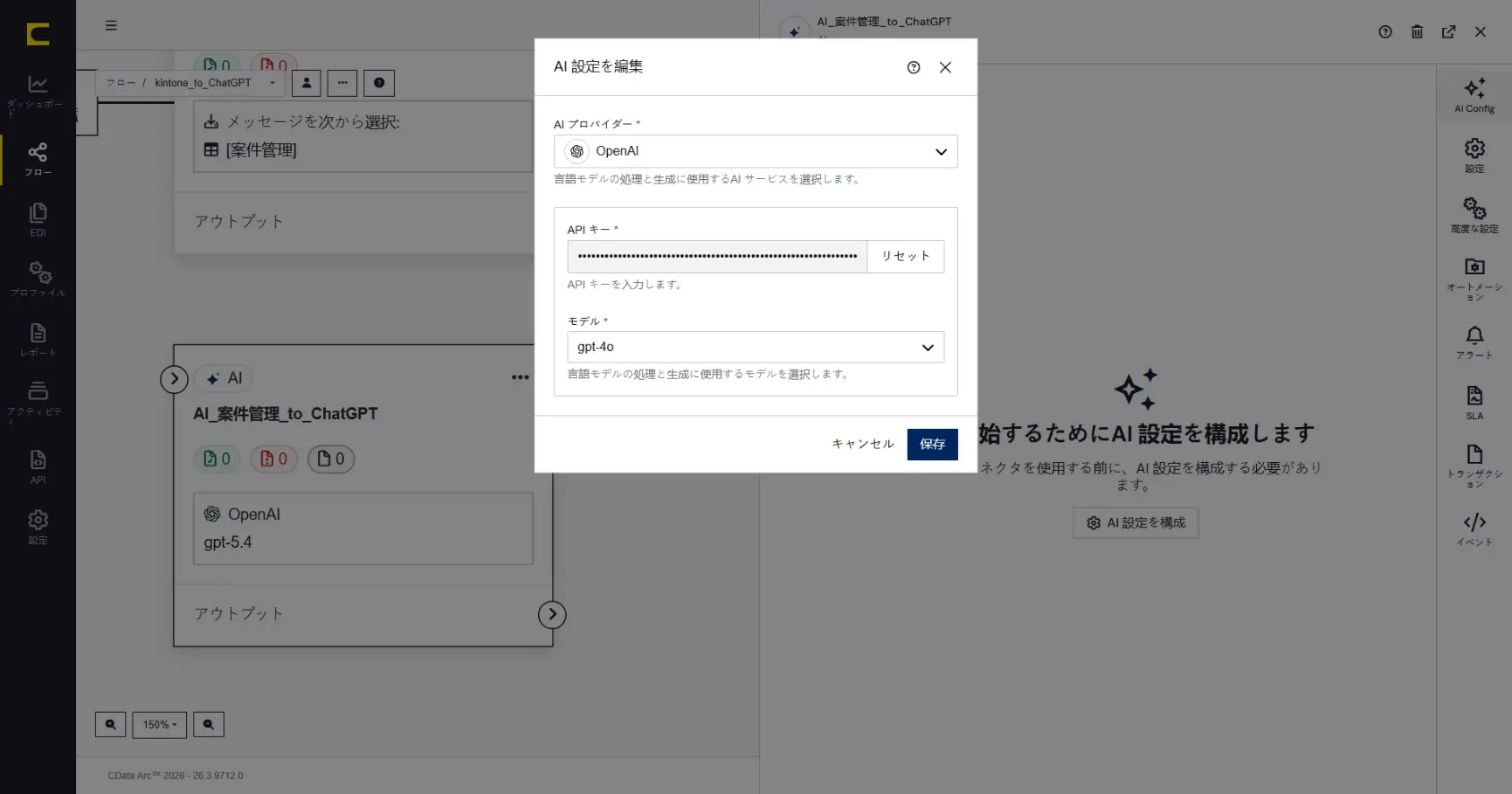The width and height of the screenshot is (1512, 794).
Task: Toggle the hamburger menu in the top bar
Action: (x=111, y=25)
